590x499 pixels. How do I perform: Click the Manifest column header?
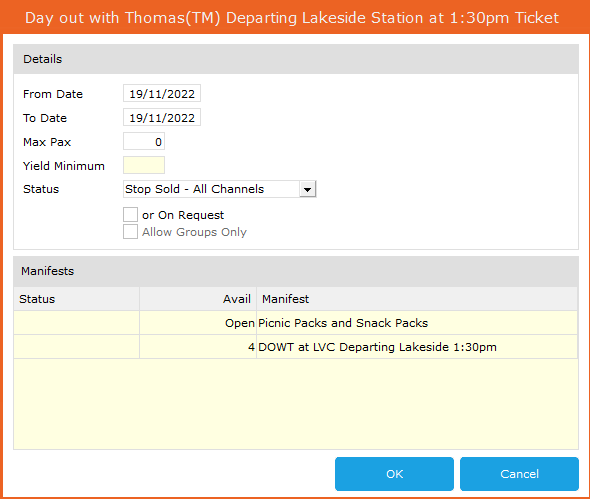click(x=417, y=299)
